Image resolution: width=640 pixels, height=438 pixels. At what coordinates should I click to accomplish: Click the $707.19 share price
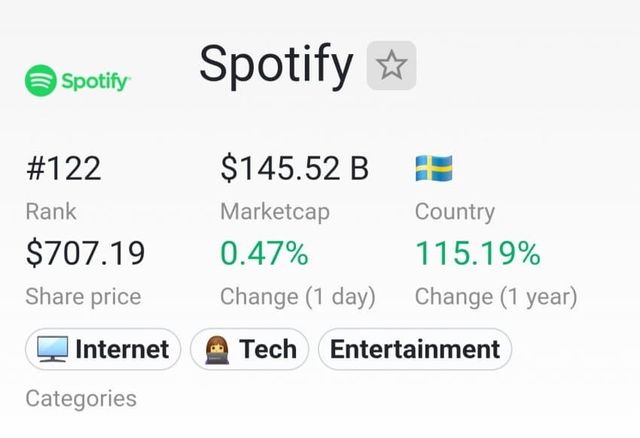click(x=85, y=254)
